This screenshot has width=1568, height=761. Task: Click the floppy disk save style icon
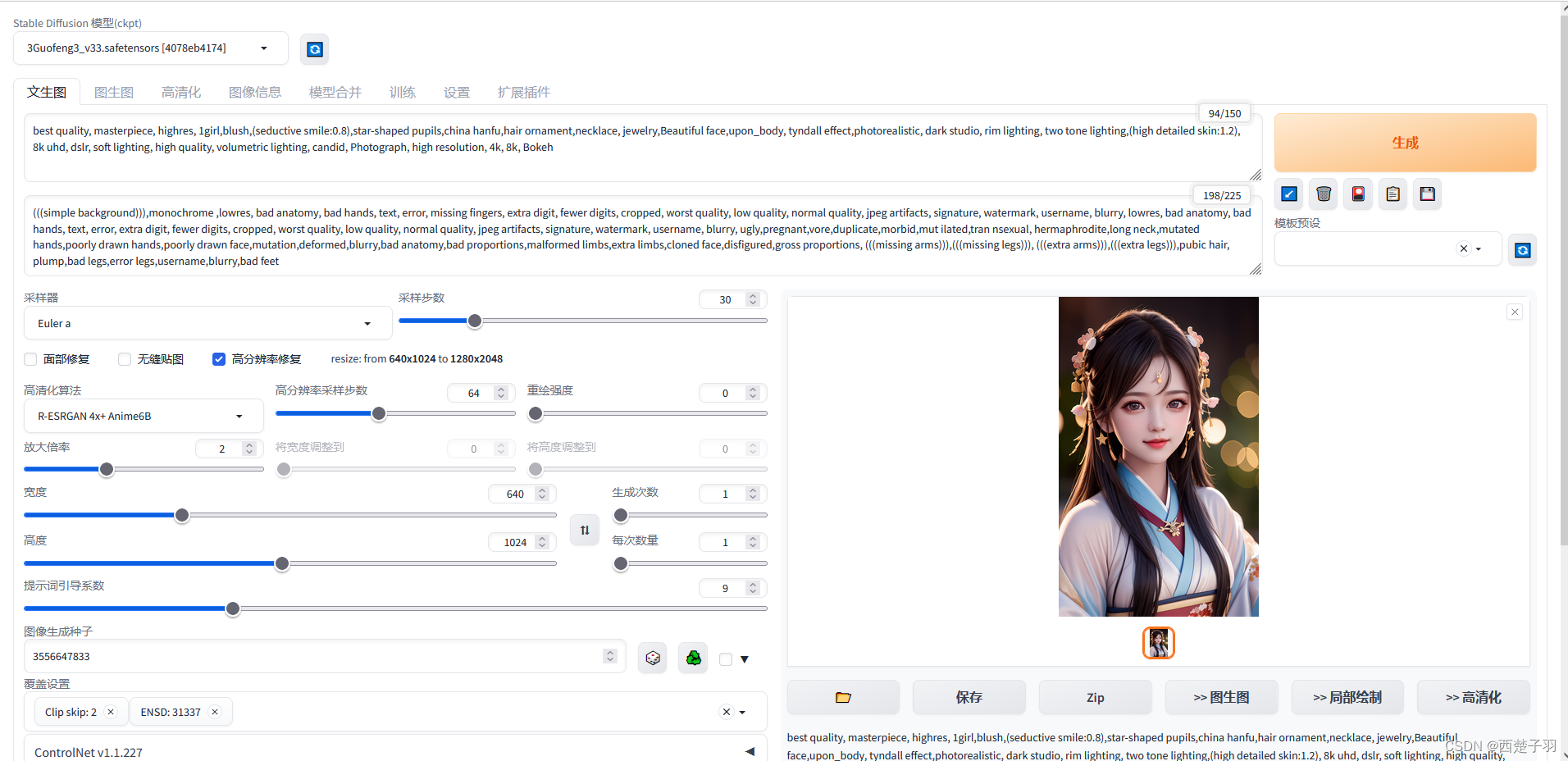1428,194
